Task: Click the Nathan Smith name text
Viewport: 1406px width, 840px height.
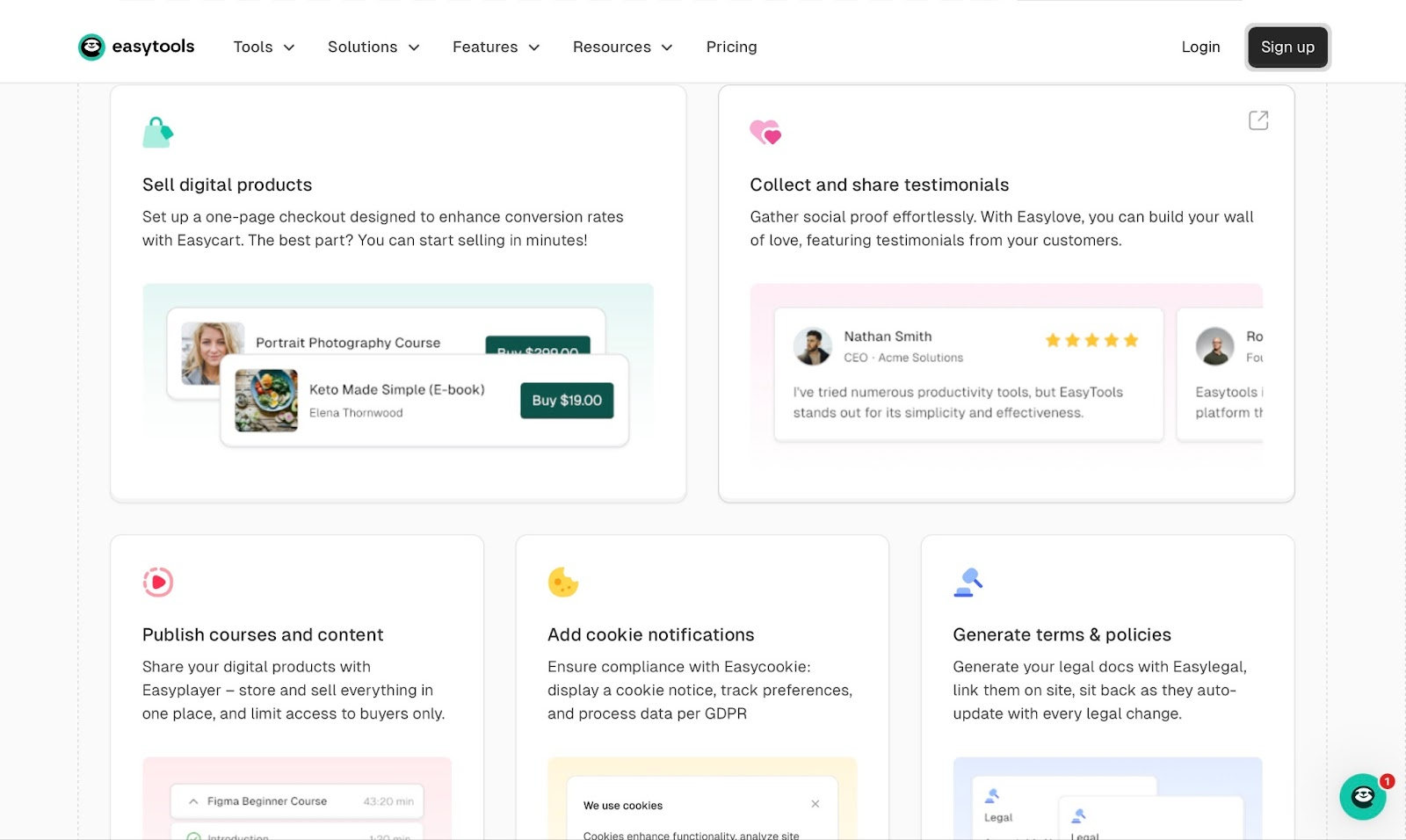Action: (x=888, y=337)
